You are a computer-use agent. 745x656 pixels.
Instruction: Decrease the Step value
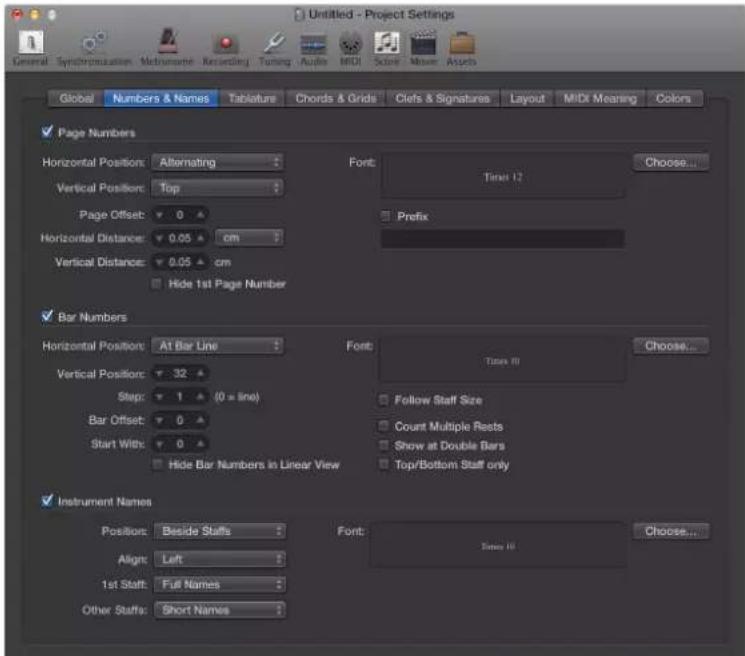point(160,397)
